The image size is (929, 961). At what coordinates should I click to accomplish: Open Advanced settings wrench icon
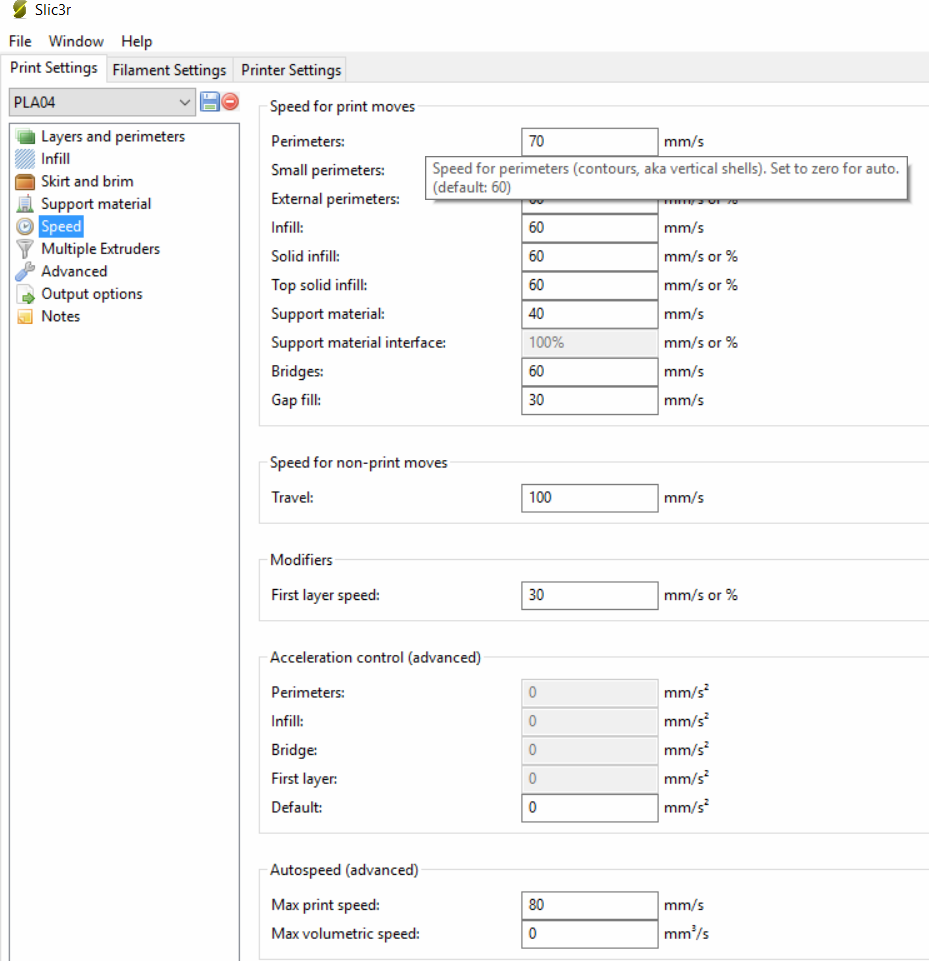tap(25, 271)
